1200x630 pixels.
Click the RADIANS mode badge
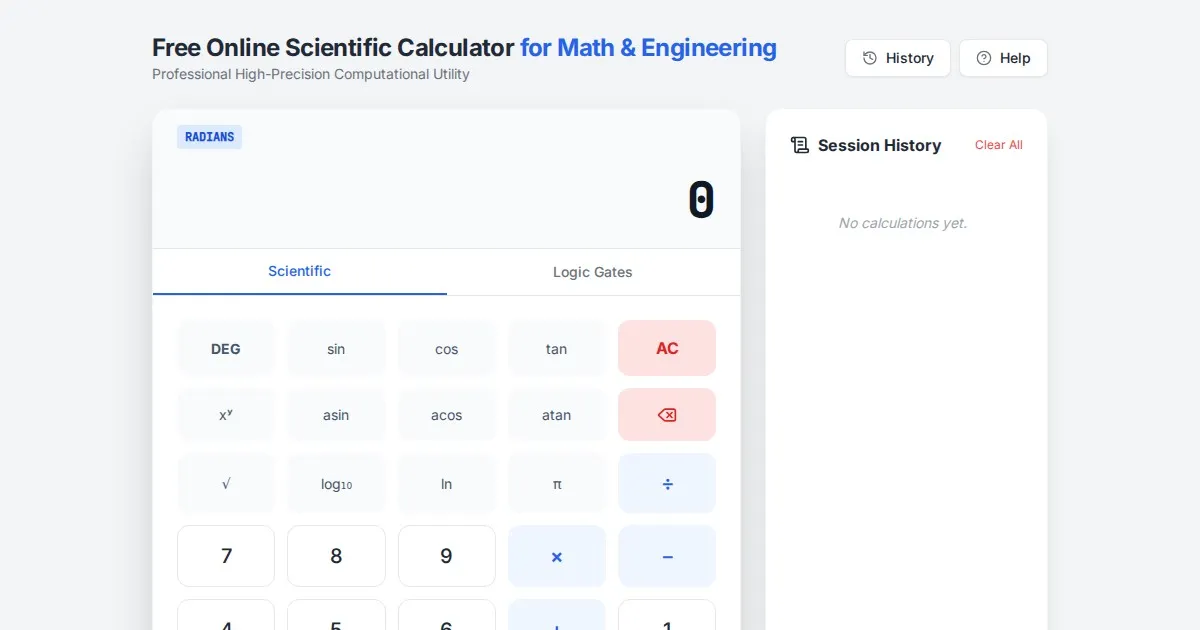click(209, 137)
